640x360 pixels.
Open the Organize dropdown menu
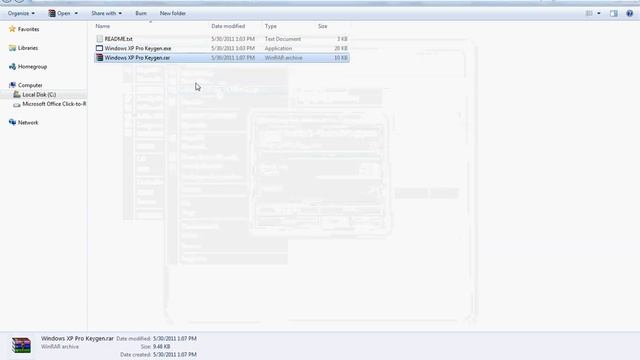click(21, 13)
